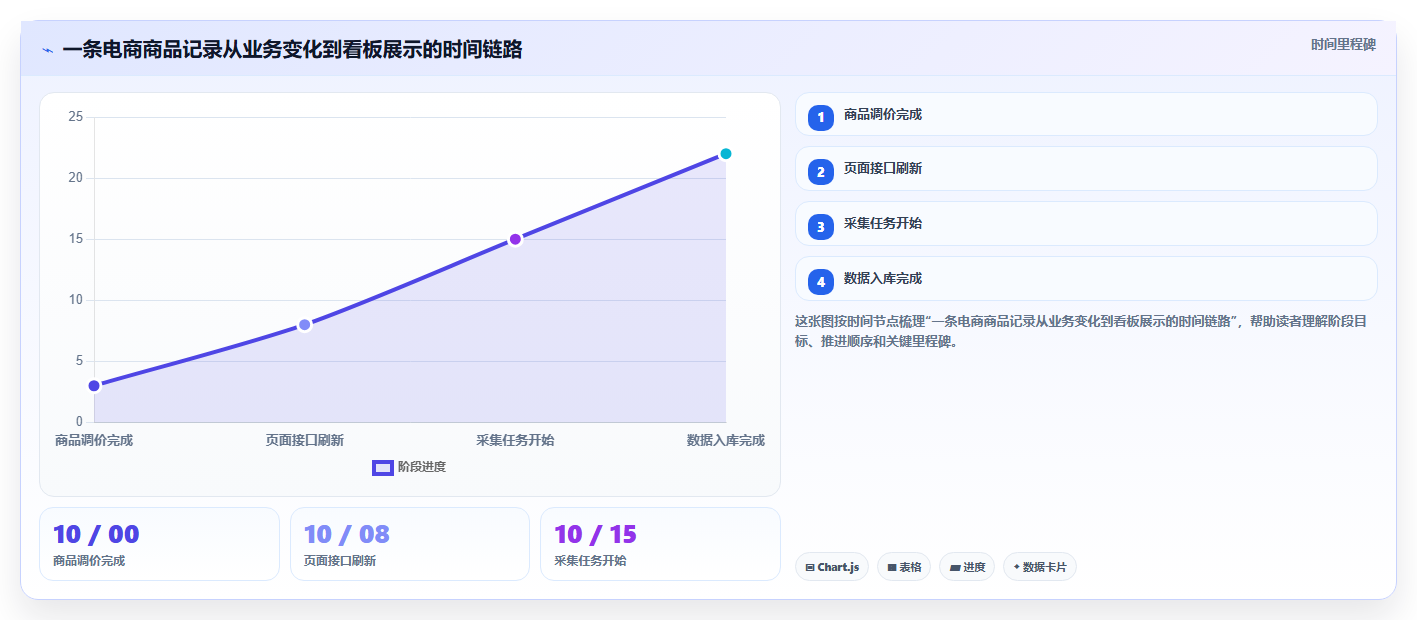Select the teal data point at 数据入库完成
This screenshot has height=620, width=1417.
pyautogui.click(x=726, y=154)
